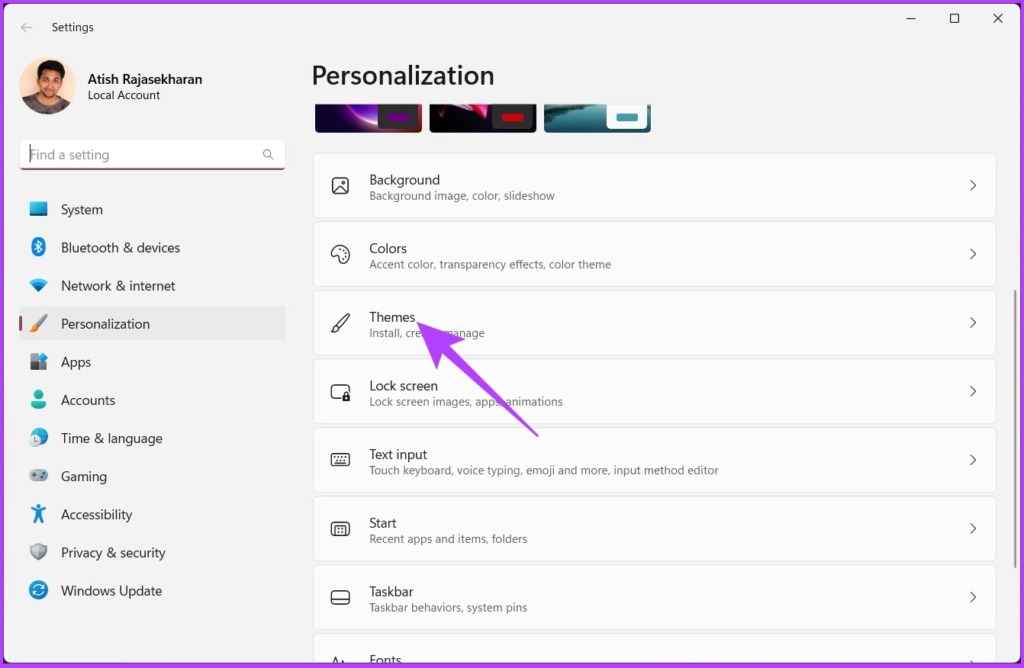The height and width of the screenshot is (668, 1024).
Task: Select Network & internet
Action: point(152,285)
